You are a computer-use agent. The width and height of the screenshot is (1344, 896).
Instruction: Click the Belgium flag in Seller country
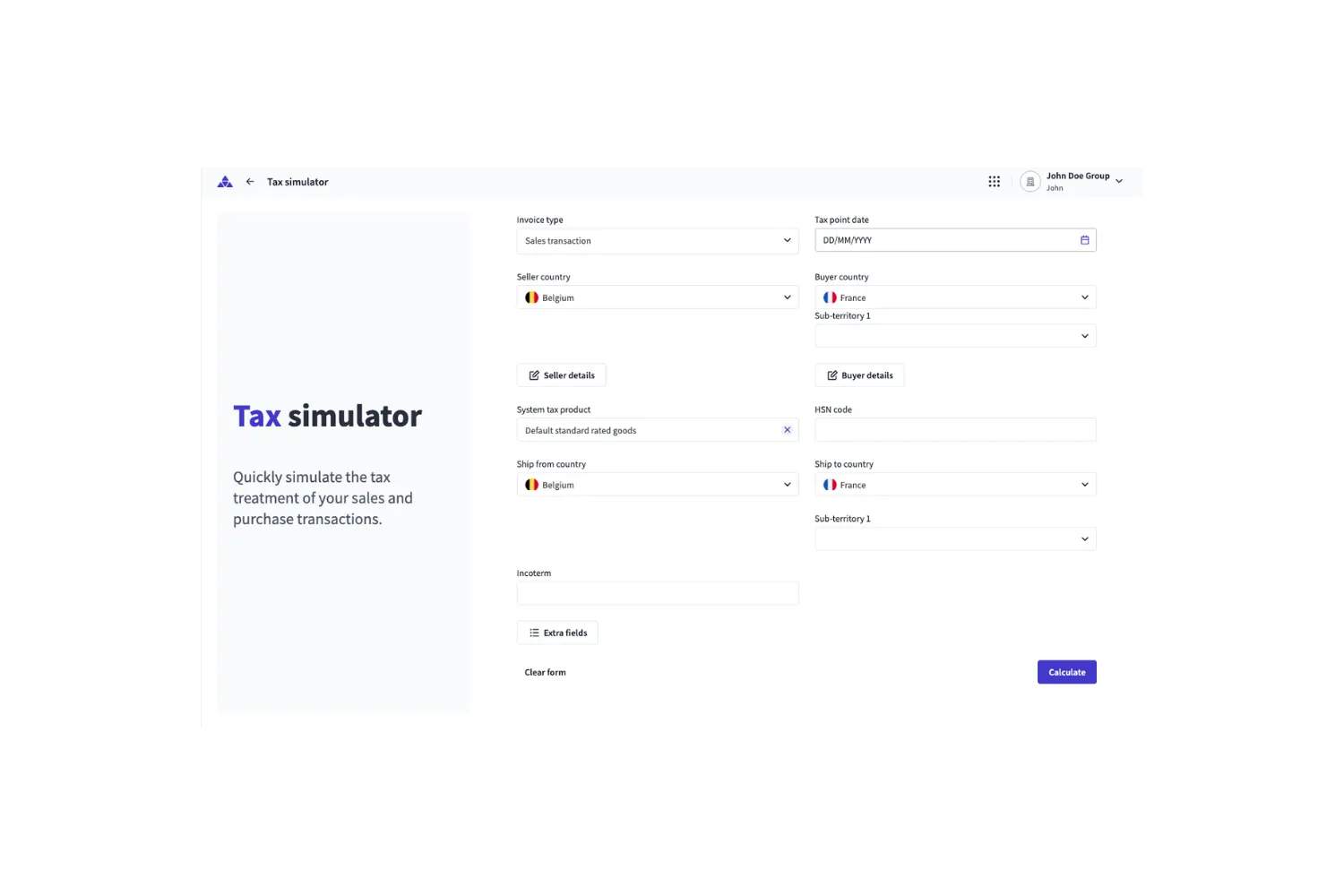point(531,297)
